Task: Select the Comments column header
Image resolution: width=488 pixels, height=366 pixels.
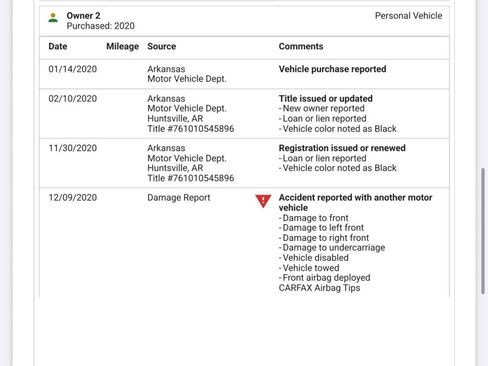Action: click(301, 46)
